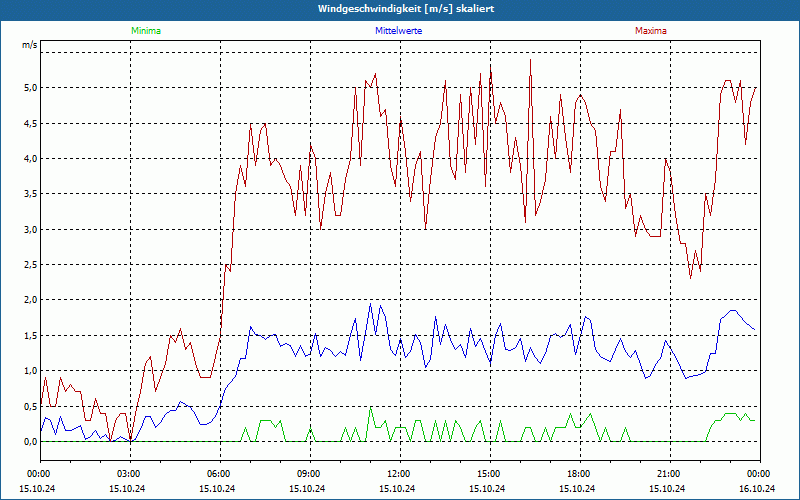800x500 pixels.
Task: Click the m/s unit label on the y-axis
Action: [29, 45]
